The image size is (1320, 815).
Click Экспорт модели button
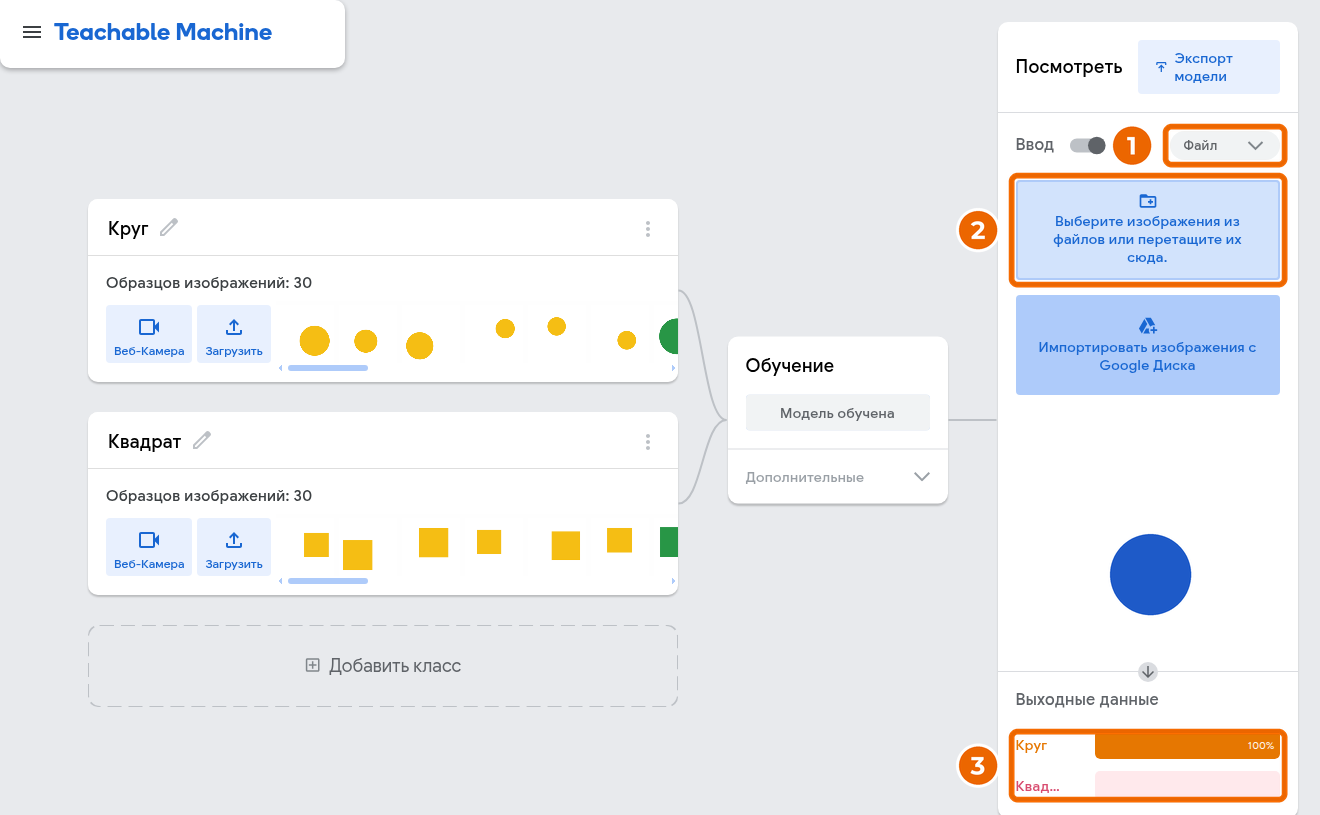(x=1209, y=67)
